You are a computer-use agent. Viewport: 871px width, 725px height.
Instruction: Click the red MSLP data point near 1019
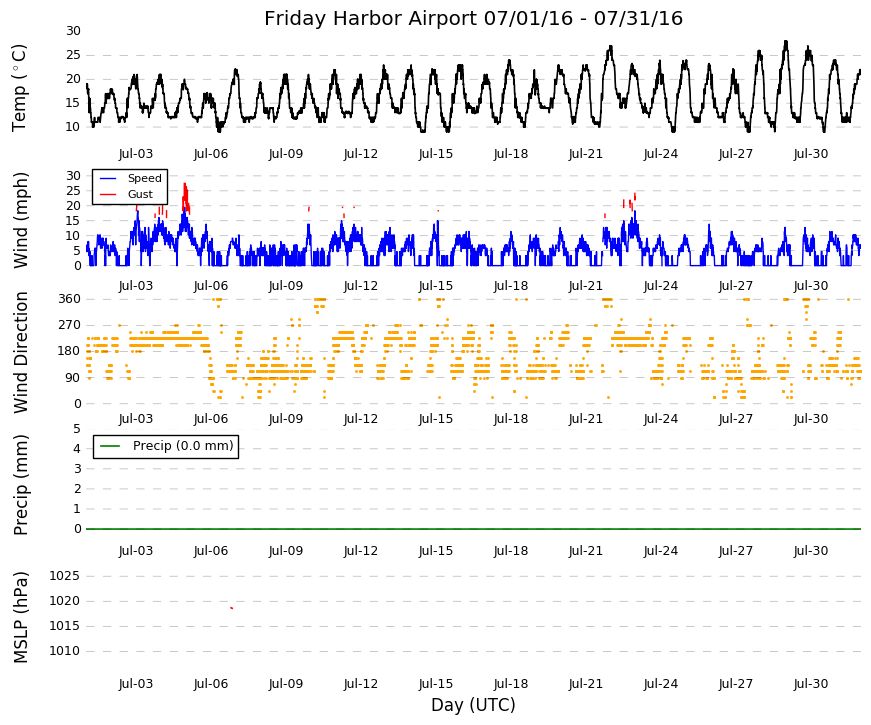tap(232, 608)
